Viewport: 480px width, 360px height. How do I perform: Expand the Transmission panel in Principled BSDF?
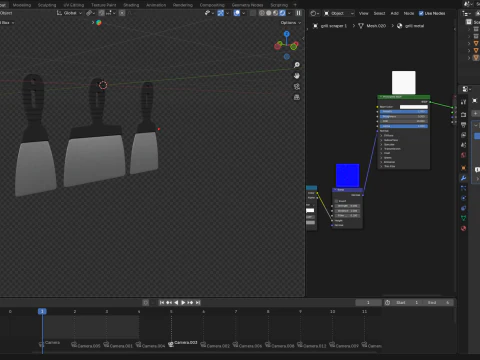(391, 149)
